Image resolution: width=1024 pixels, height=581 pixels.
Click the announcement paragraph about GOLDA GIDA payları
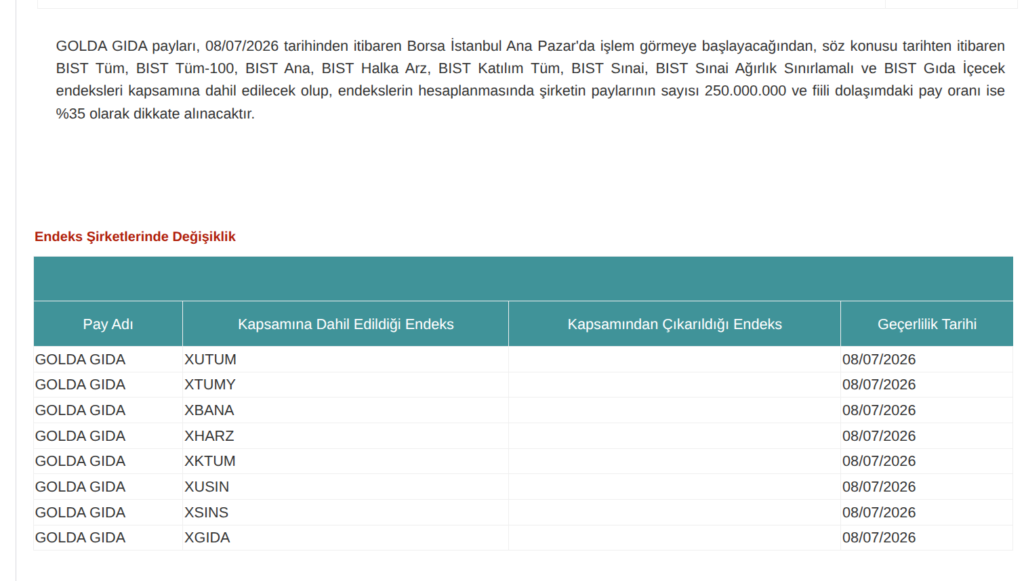click(530, 80)
